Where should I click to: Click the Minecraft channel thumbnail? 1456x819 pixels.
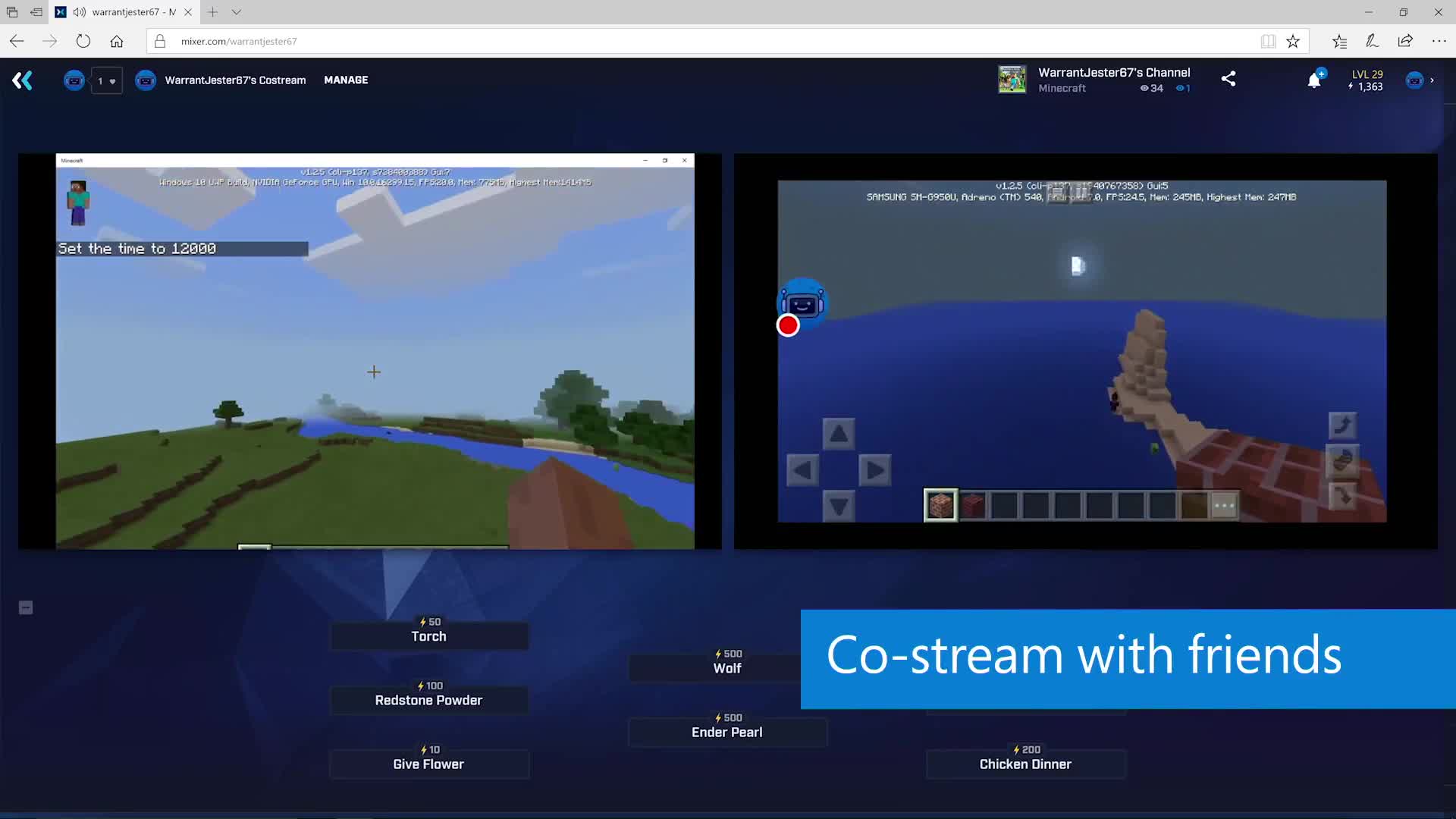(x=1012, y=80)
